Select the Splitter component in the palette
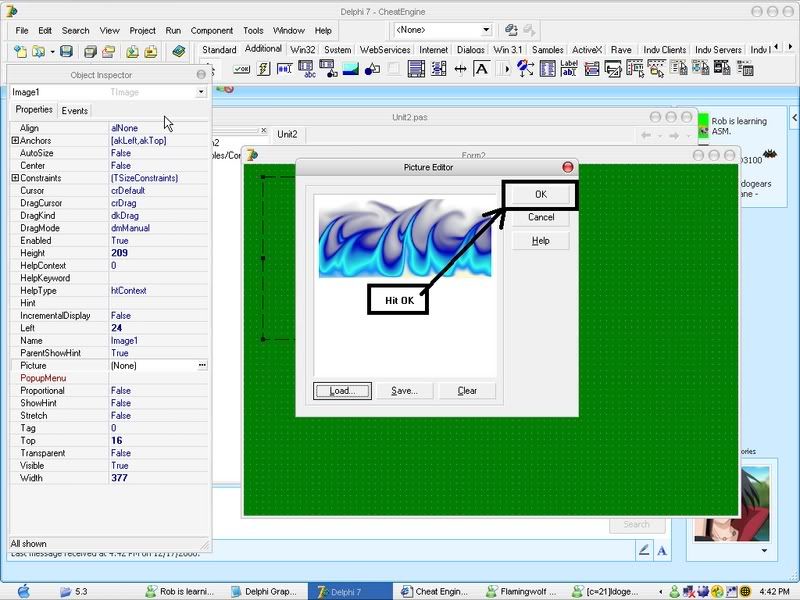Screen dimensions: 800x600 [x=460, y=69]
